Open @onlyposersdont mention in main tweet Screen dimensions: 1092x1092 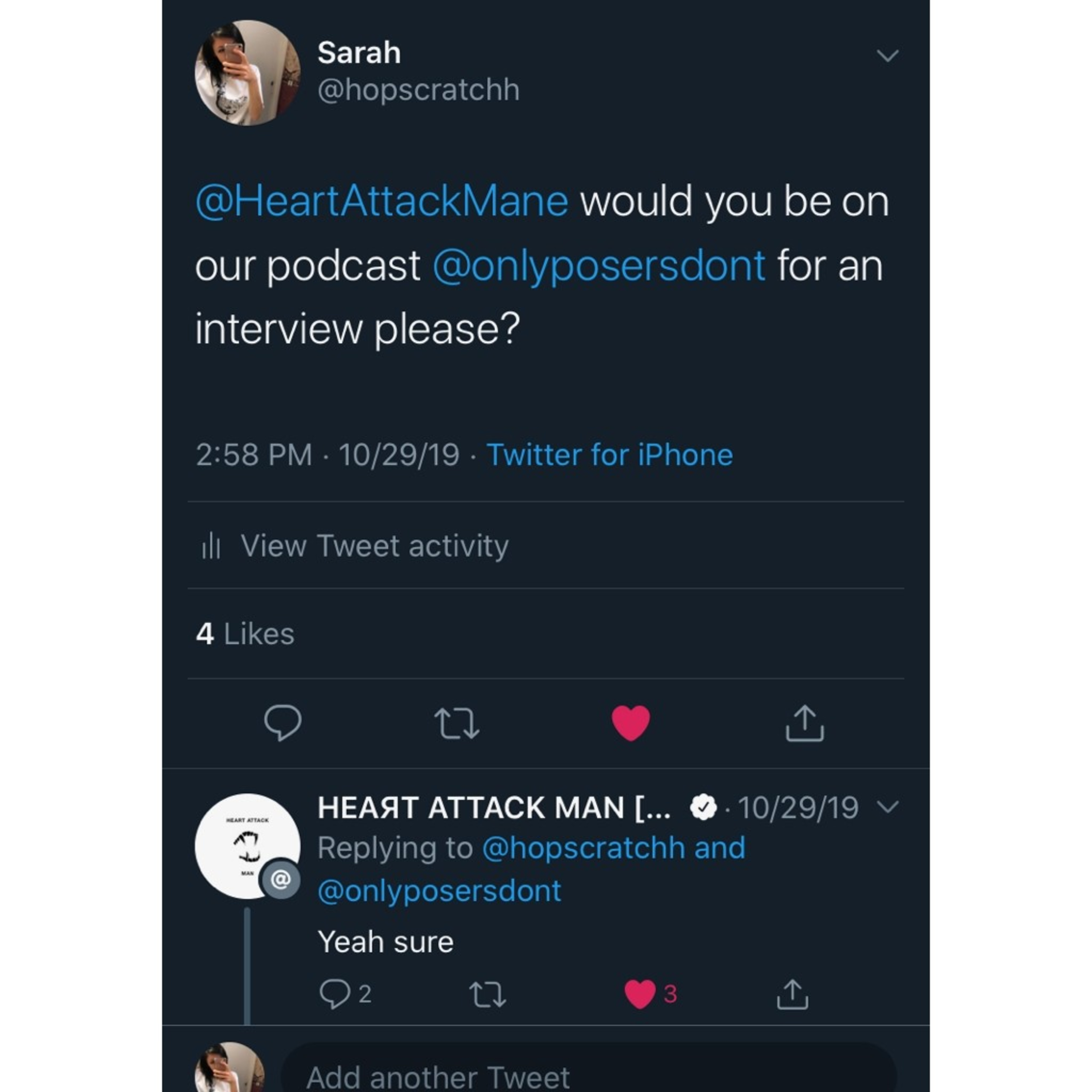point(598,266)
